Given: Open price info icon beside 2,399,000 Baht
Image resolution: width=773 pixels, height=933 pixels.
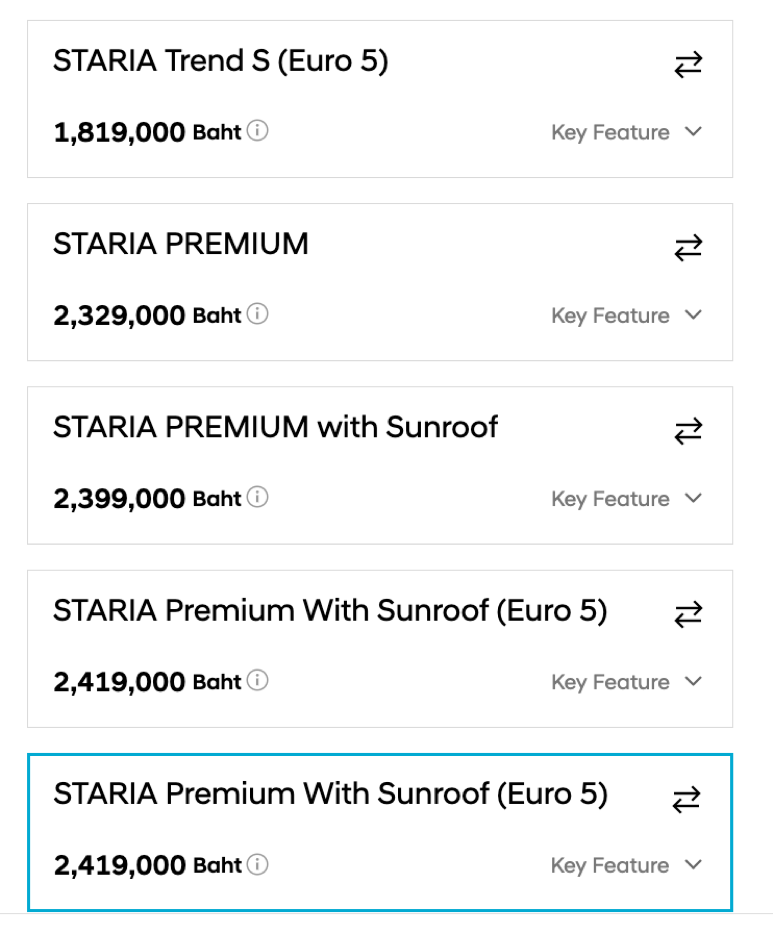Looking at the screenshot, I should coord(257,497).
